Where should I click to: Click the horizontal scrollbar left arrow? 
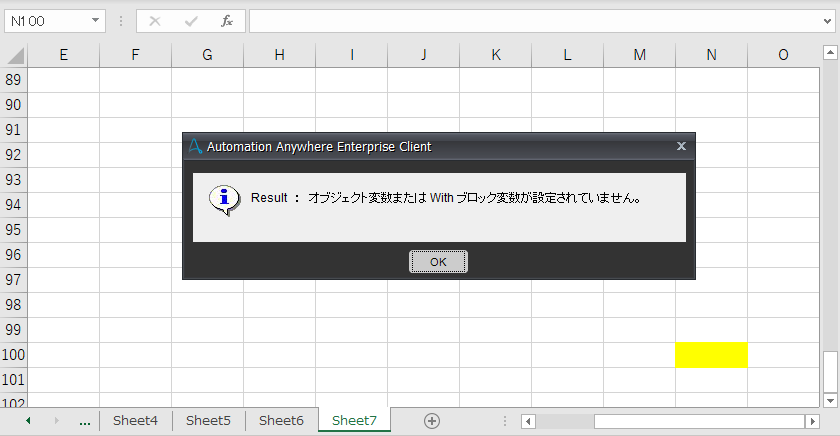coord(528,422)
